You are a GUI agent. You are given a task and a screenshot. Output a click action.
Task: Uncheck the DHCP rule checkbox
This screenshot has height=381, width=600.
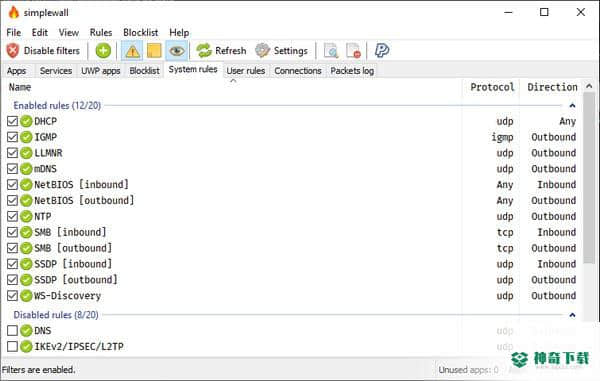coord(12,121)
